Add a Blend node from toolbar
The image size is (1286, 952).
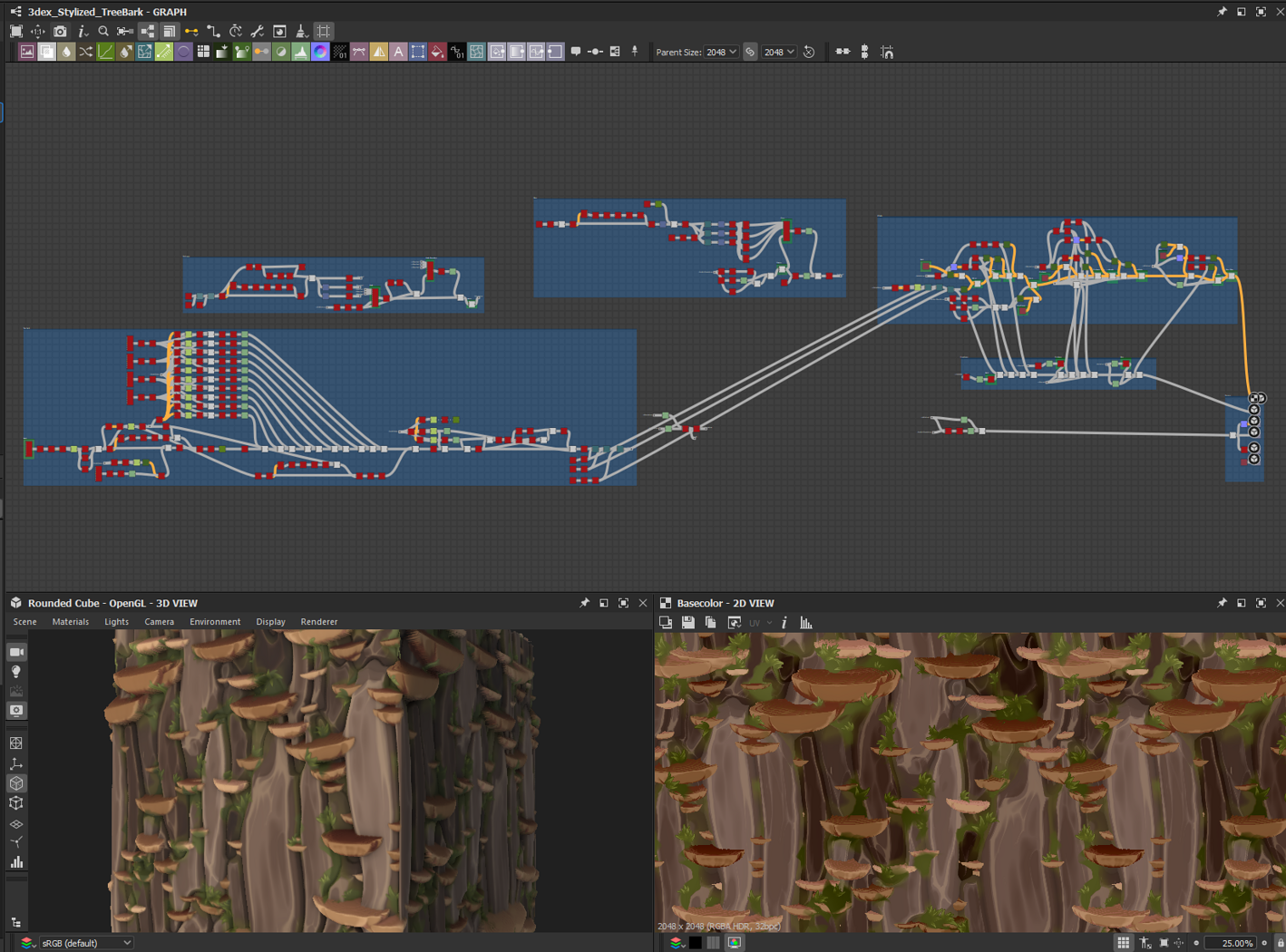point(46,52)
